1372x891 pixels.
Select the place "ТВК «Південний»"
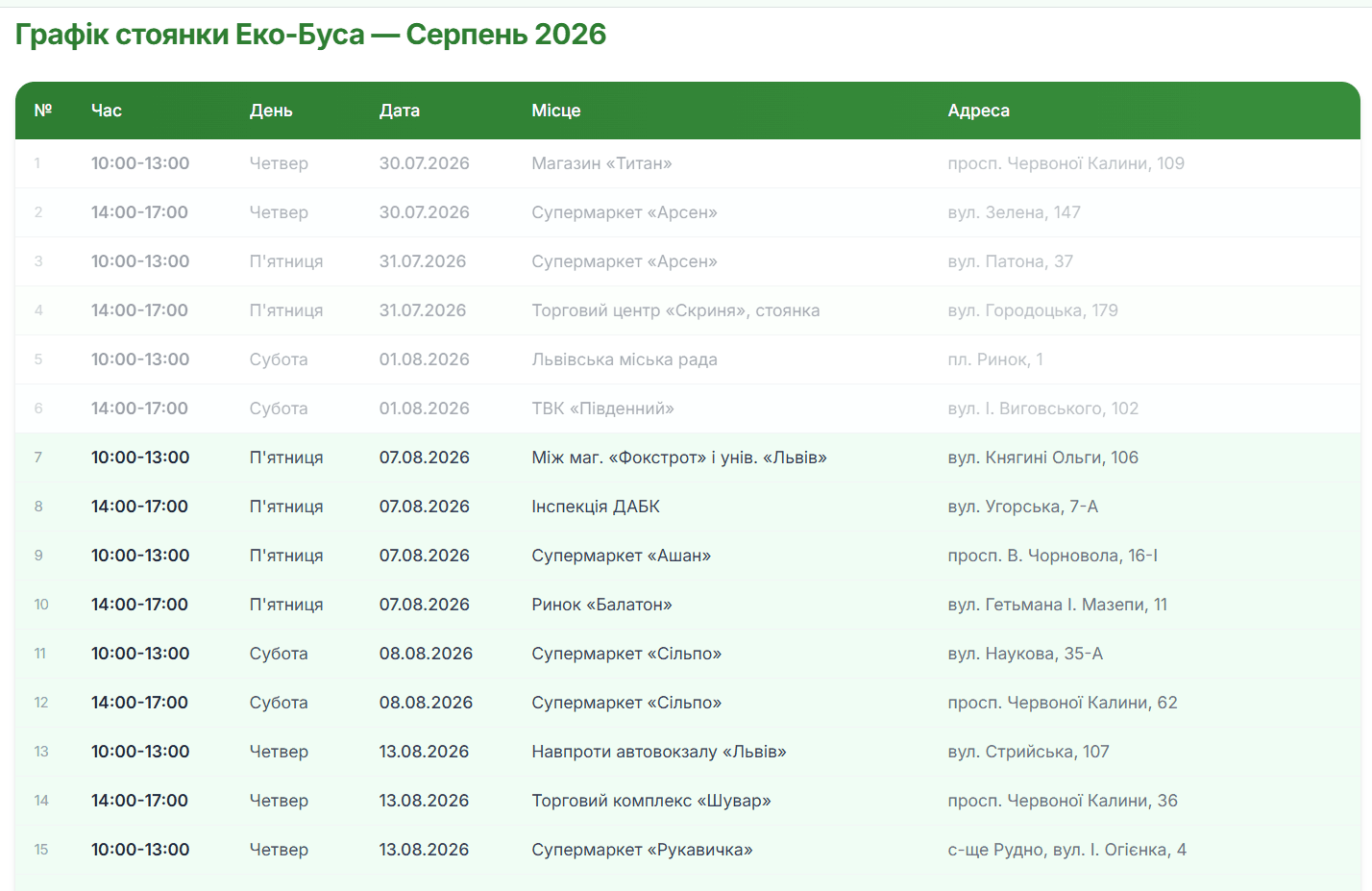603,408
